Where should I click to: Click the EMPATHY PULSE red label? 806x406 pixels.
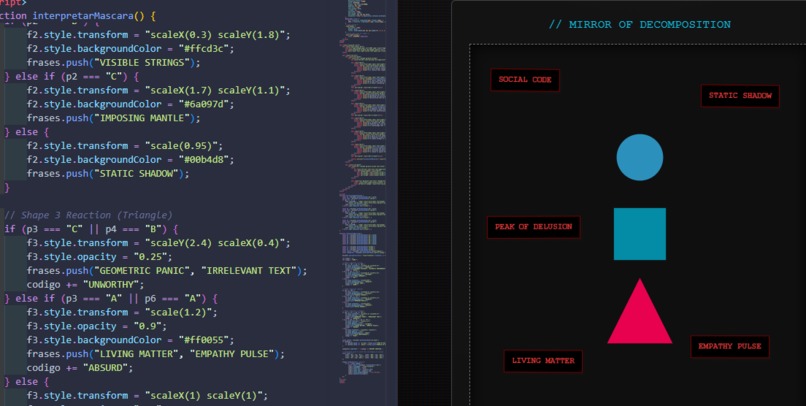[730, 346]
